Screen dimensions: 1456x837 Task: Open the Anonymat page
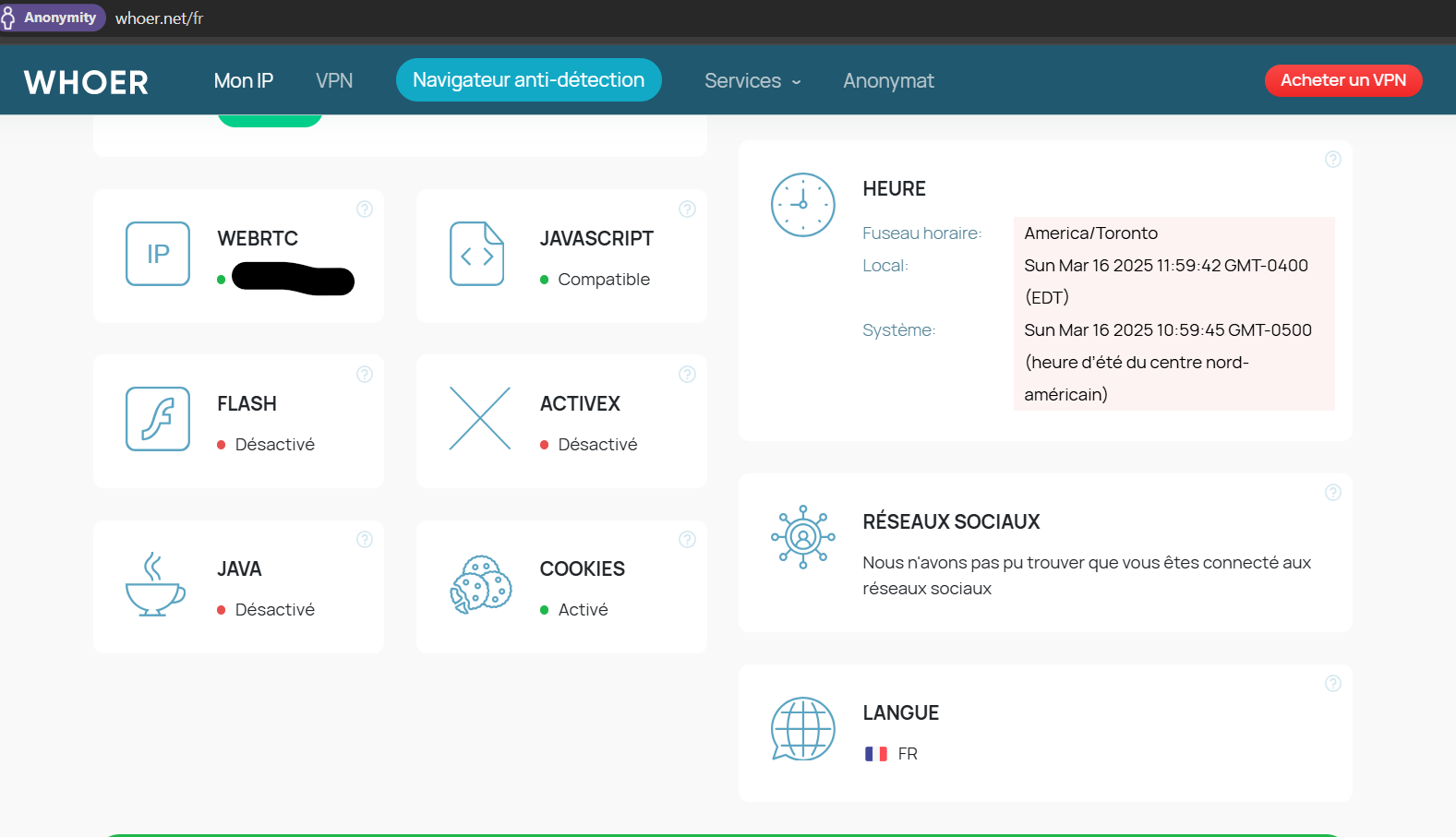(888, 81)
